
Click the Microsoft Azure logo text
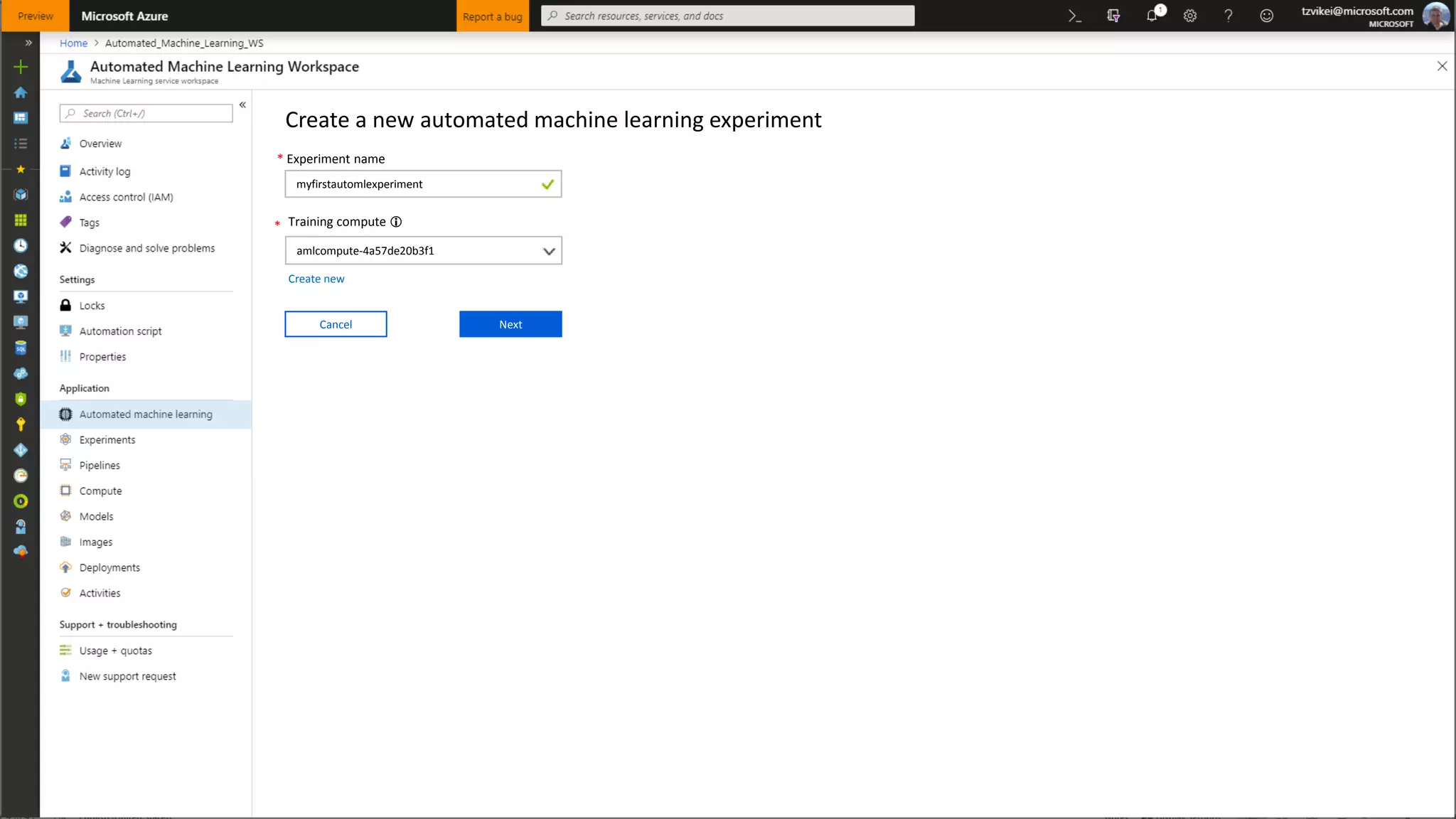click(124, 16)
